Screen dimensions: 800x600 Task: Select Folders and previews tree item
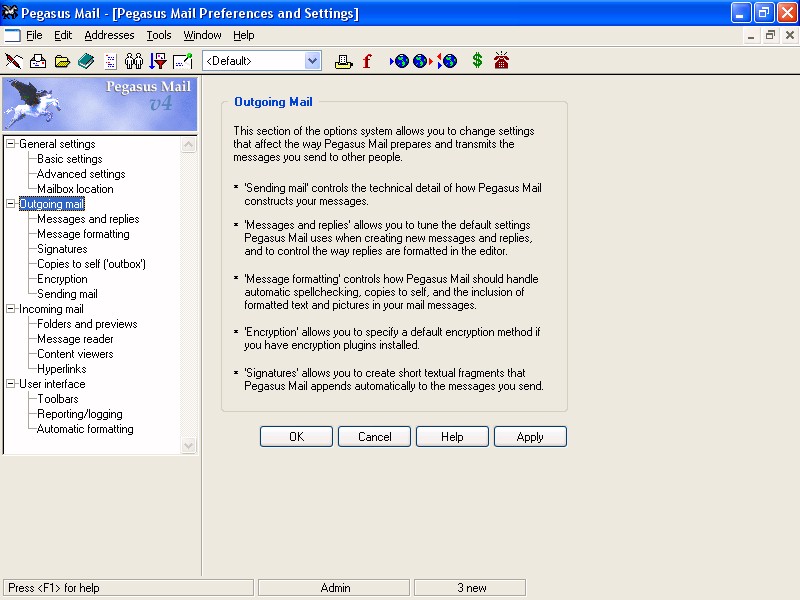87,324
